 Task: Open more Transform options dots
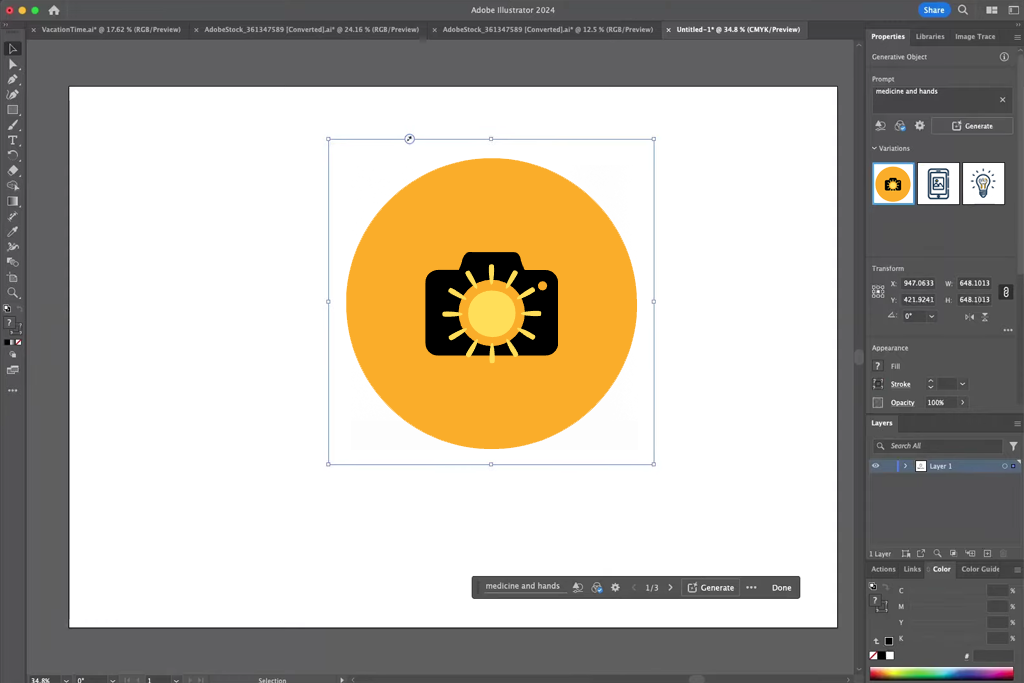(x=1008, y=330)
